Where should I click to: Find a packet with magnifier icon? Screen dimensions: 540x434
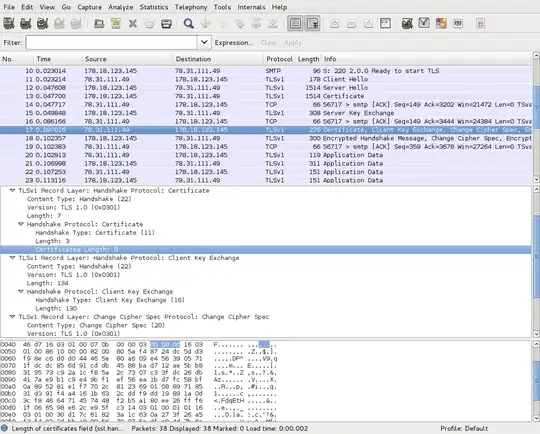[x=188, y=23]
